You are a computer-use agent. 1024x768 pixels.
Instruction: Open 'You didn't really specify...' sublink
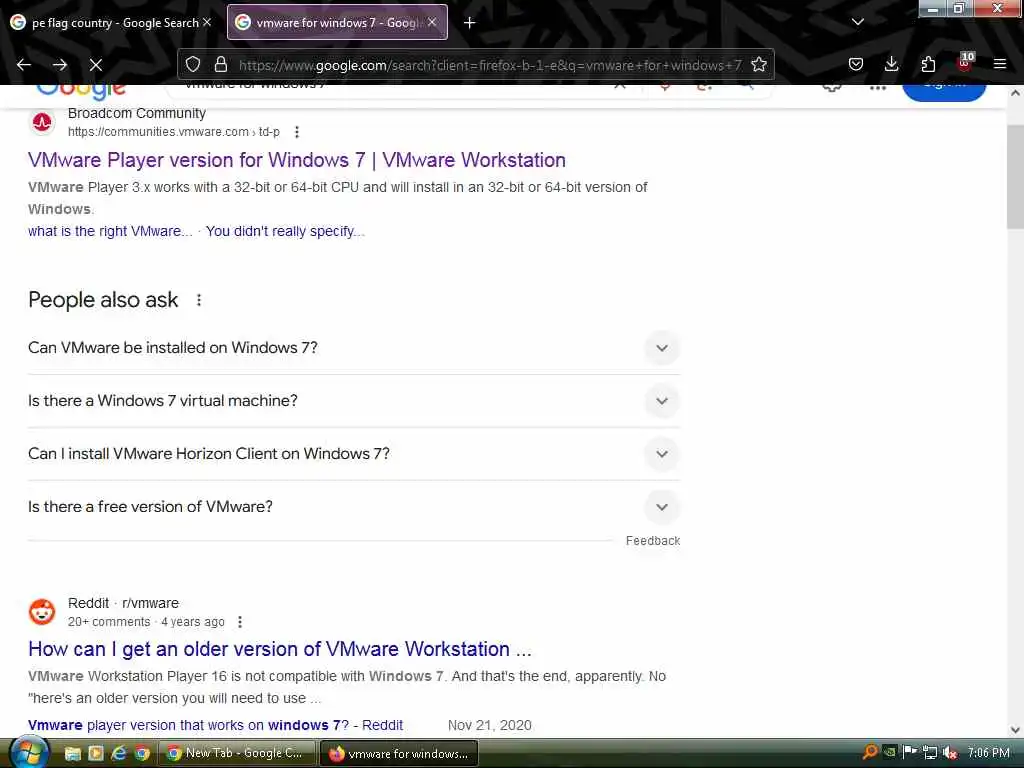285,231
